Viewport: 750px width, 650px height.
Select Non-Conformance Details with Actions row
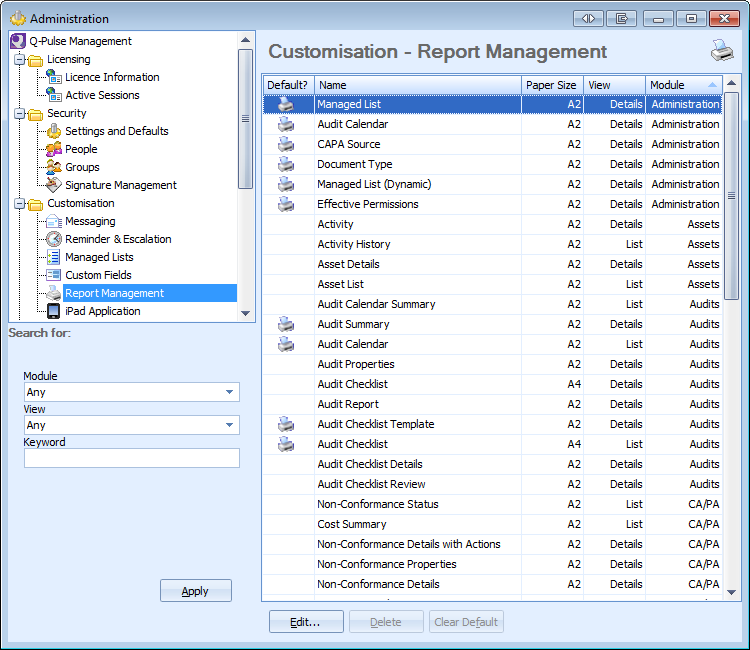(493, 544)
